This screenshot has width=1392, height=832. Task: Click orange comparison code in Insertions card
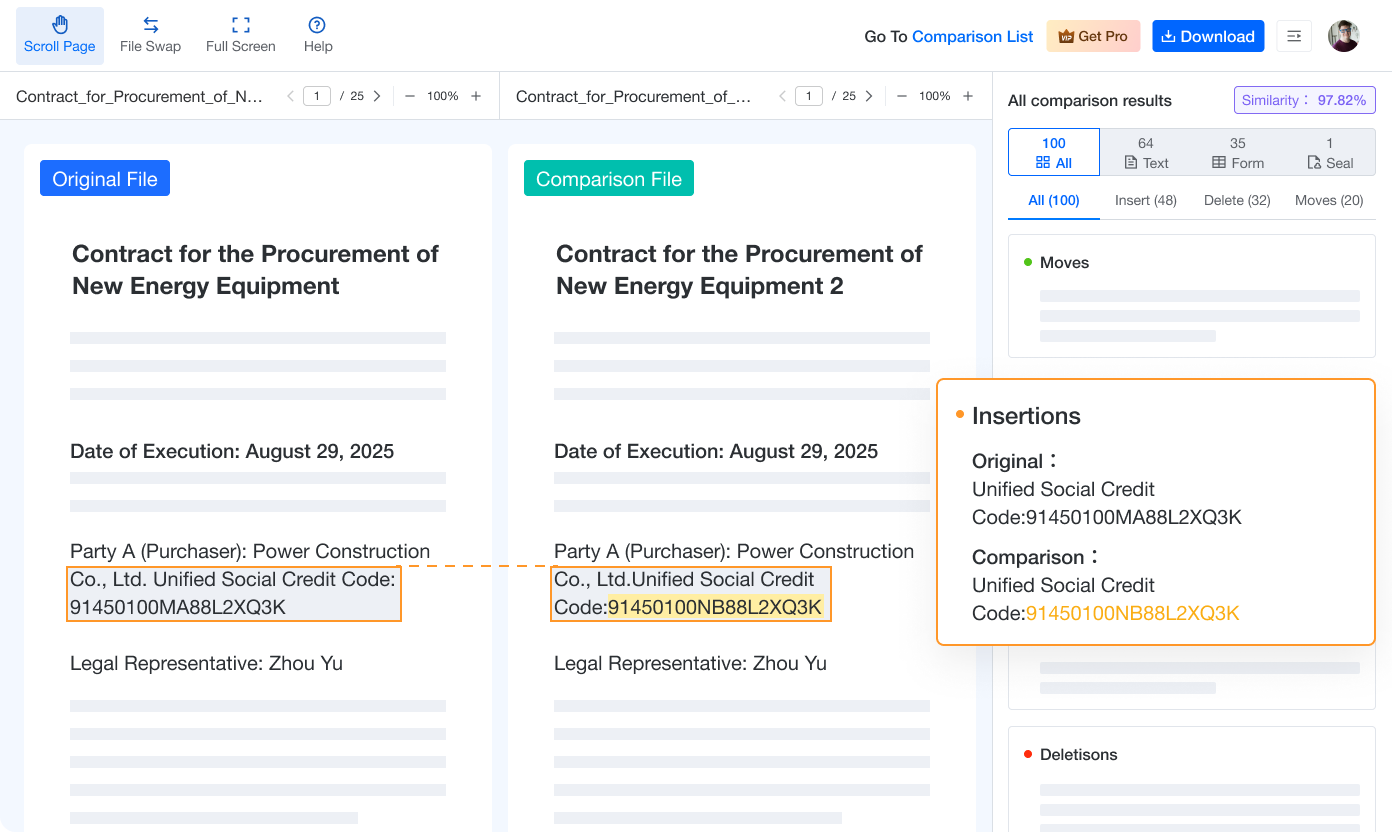coord(1133,613)
